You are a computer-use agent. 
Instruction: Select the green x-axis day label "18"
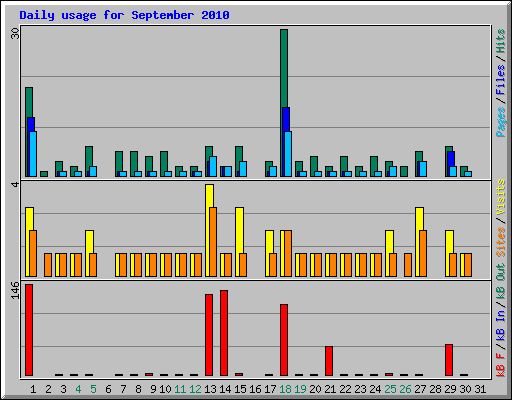click(285, 389)
